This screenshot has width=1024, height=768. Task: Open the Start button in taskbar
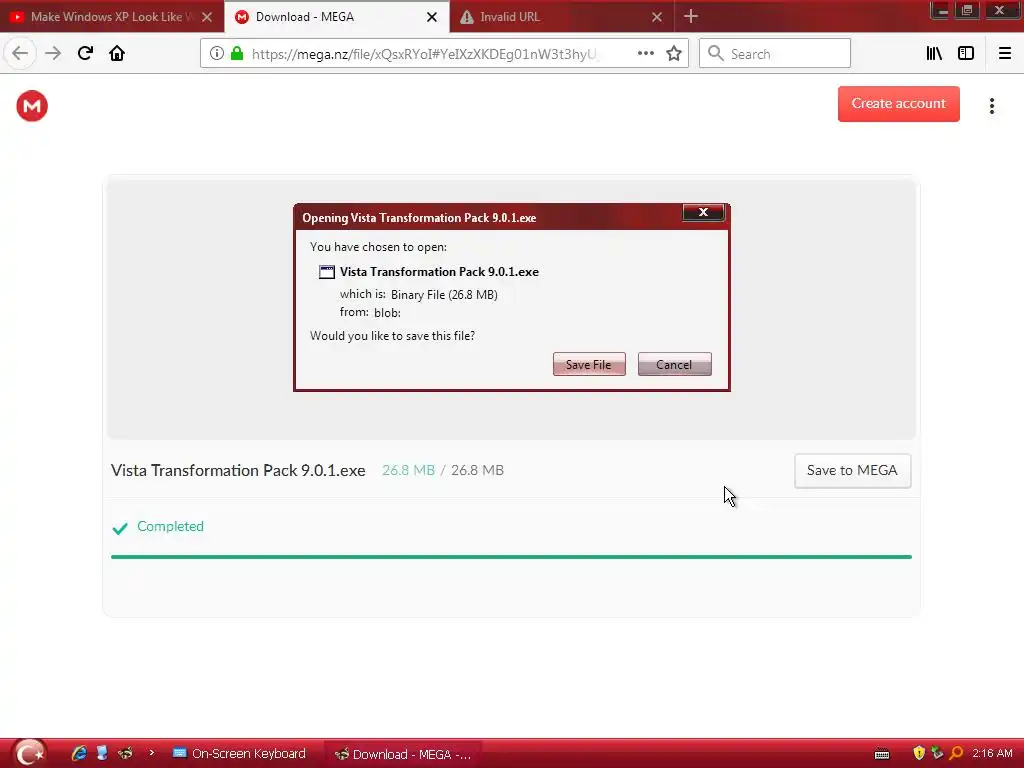[29, 753]
